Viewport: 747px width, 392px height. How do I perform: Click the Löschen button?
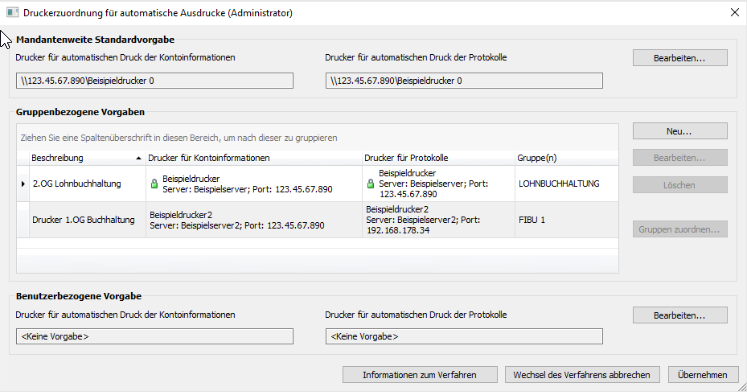680,185
